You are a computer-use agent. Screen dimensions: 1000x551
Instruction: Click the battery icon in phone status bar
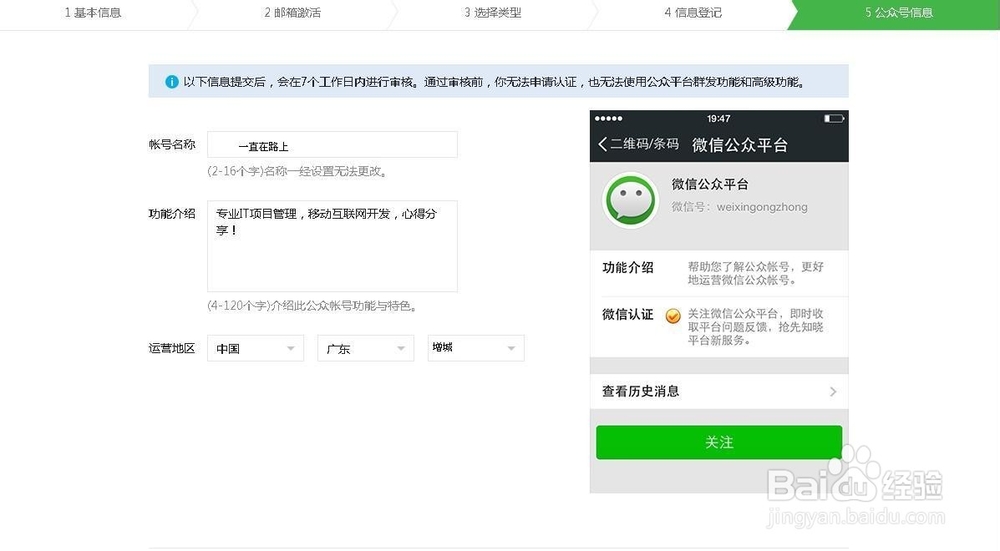(x=834, y=119)
